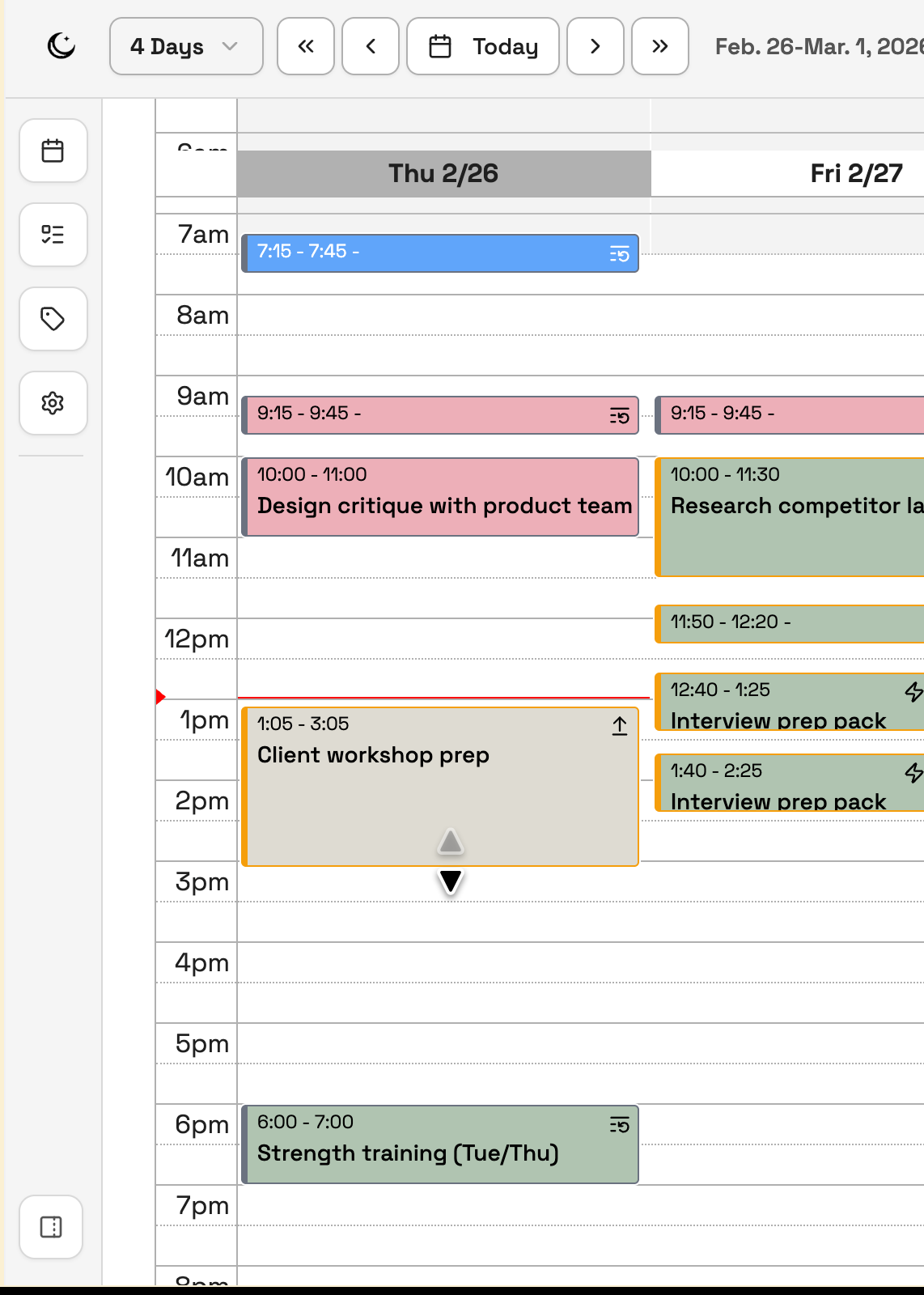Click the Today button

tap(483, 46)
